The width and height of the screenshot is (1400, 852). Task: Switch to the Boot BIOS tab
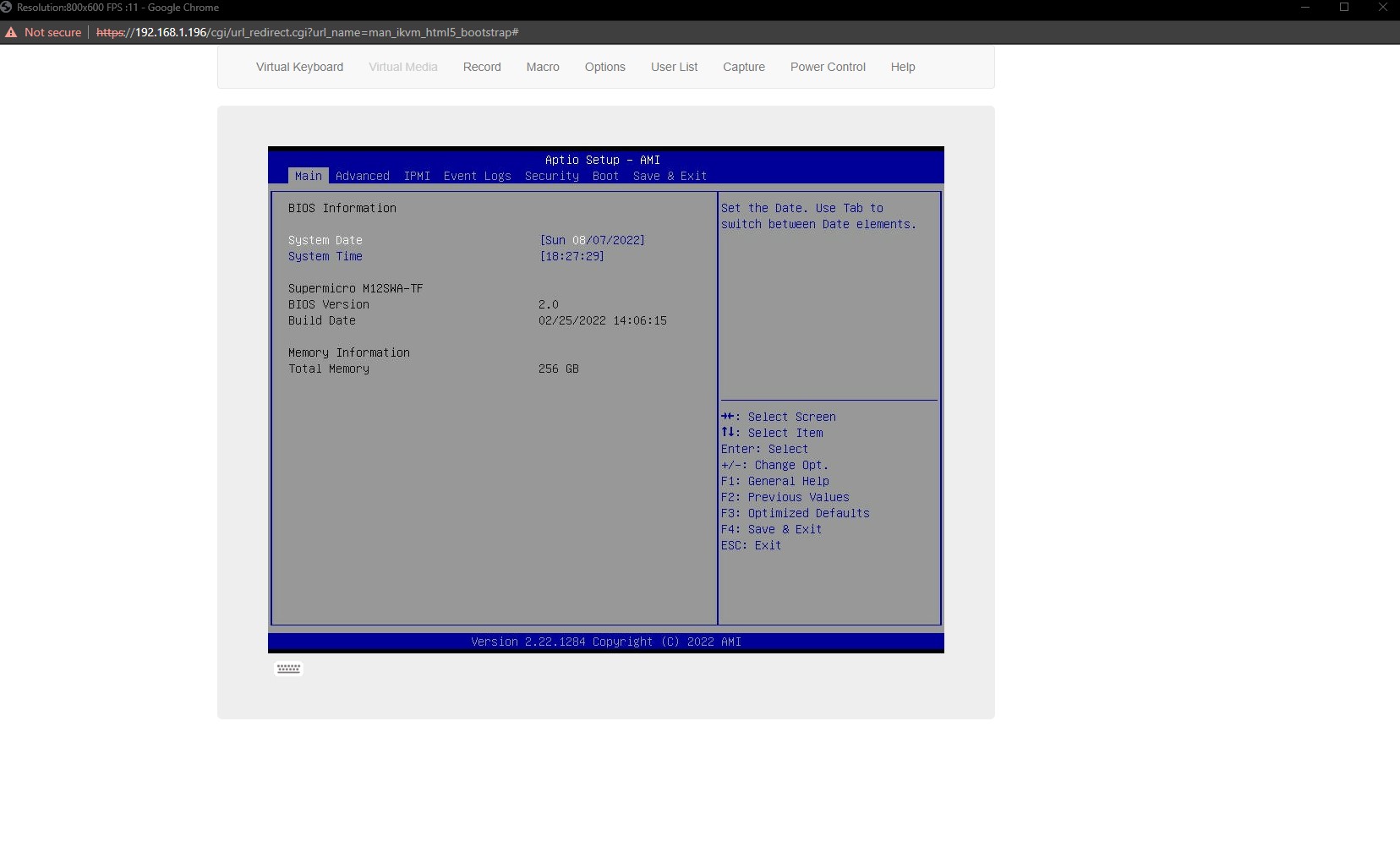pos(606,176)
